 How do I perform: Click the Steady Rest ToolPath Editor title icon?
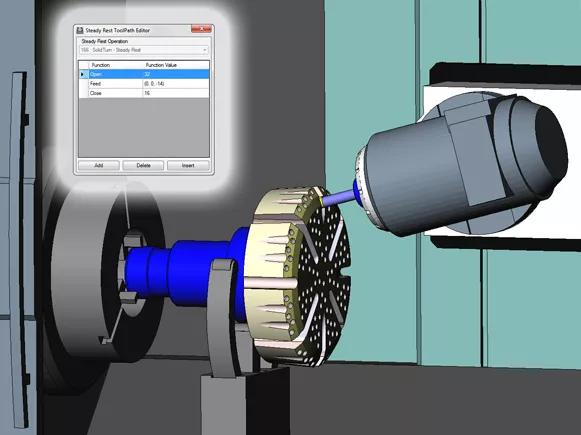click(80, 30)
